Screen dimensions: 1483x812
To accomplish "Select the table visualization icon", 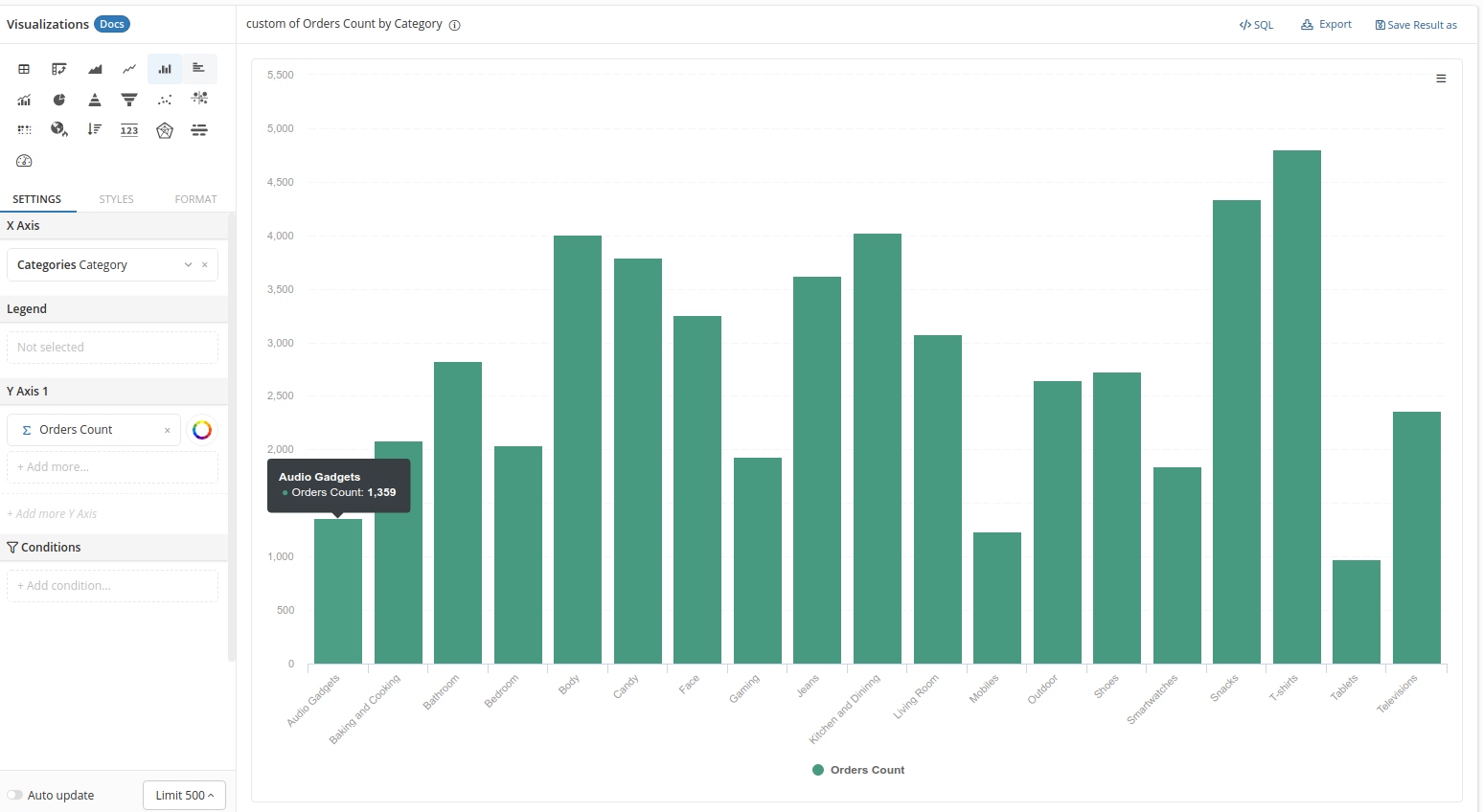I will (25, 69).
